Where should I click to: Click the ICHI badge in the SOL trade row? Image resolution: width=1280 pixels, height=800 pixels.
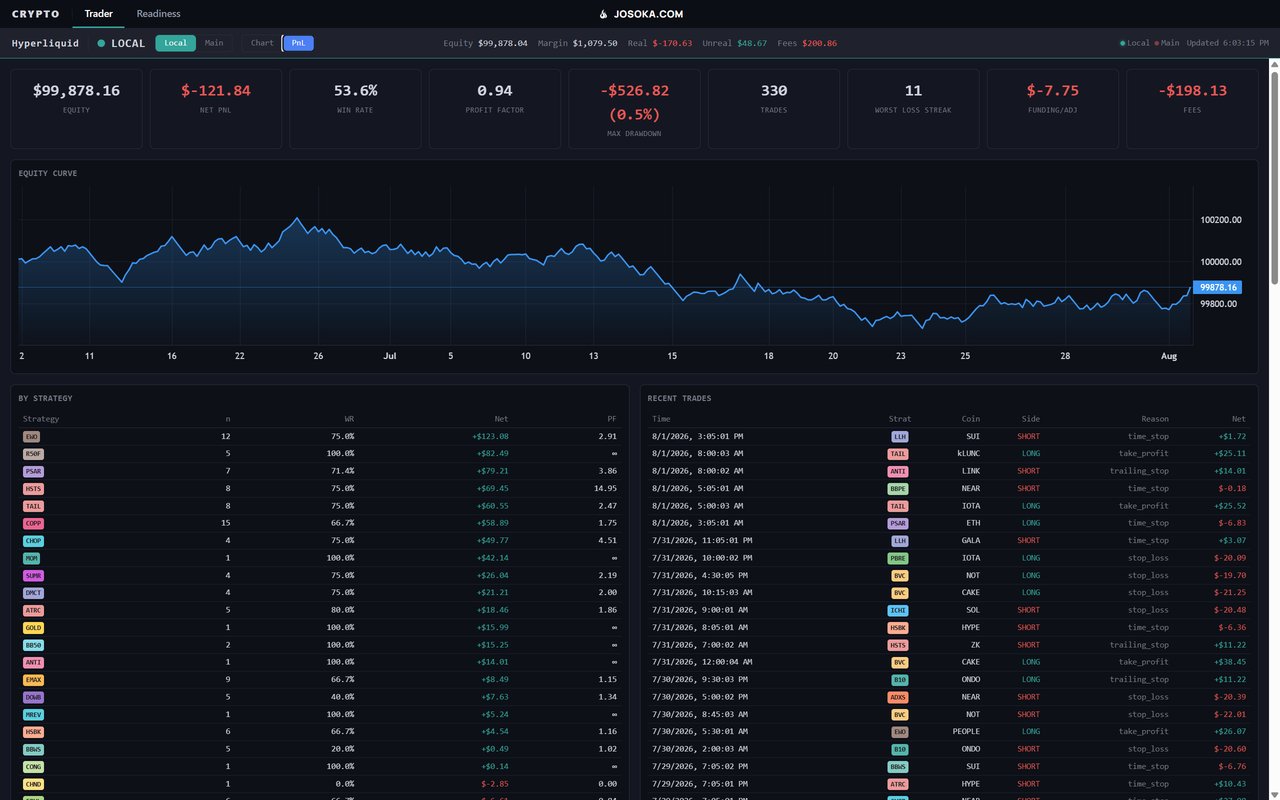898,610
